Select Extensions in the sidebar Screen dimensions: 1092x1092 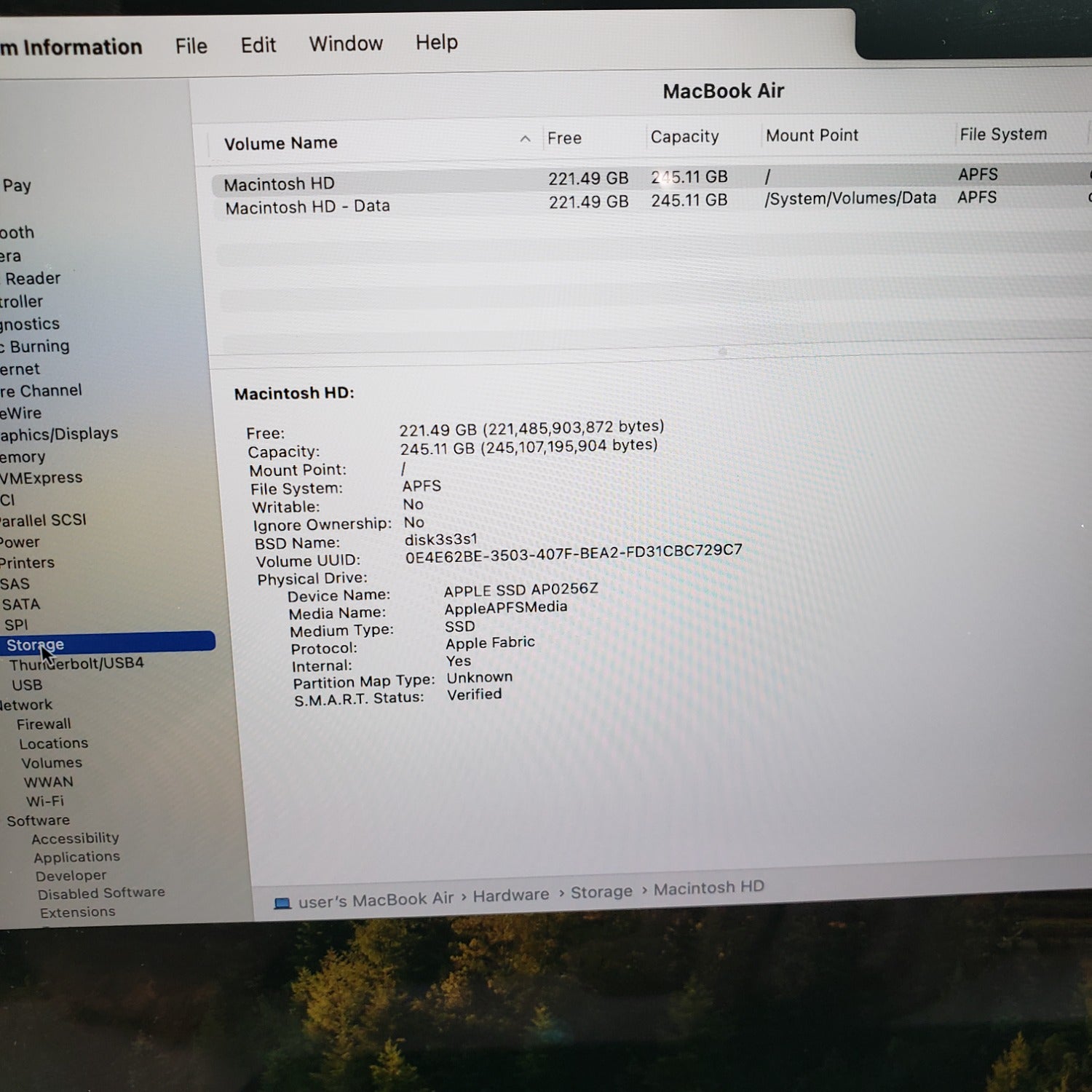pos(77,912)
